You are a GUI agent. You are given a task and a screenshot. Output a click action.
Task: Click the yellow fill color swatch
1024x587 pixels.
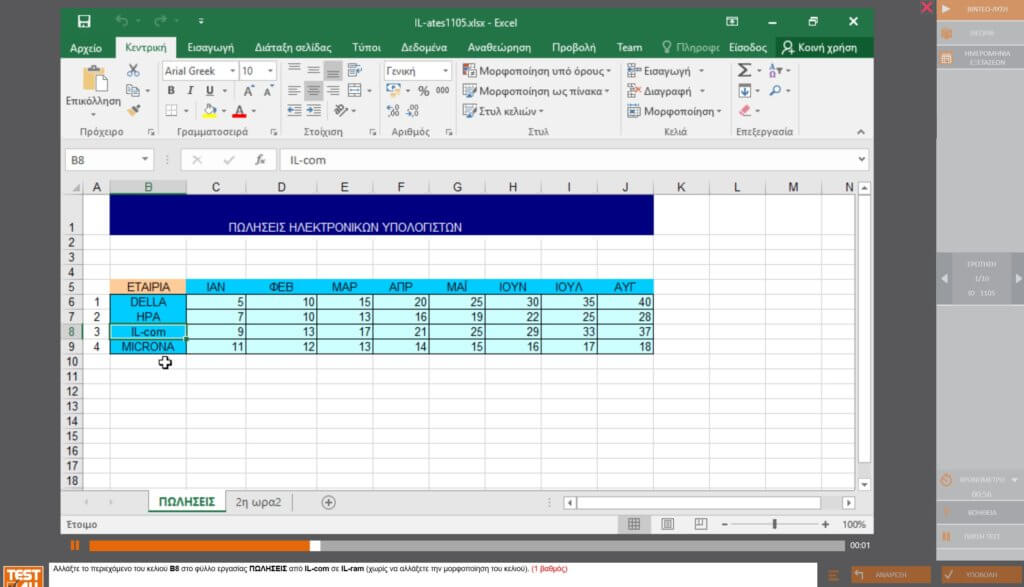click(210, 111)
